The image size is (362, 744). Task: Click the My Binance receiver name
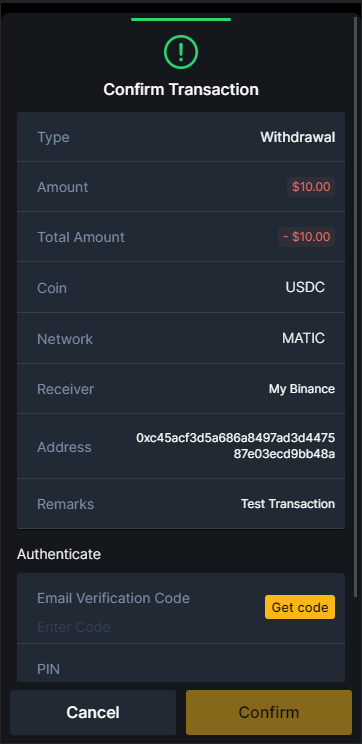pyautogui.click(x=302, y=389)
